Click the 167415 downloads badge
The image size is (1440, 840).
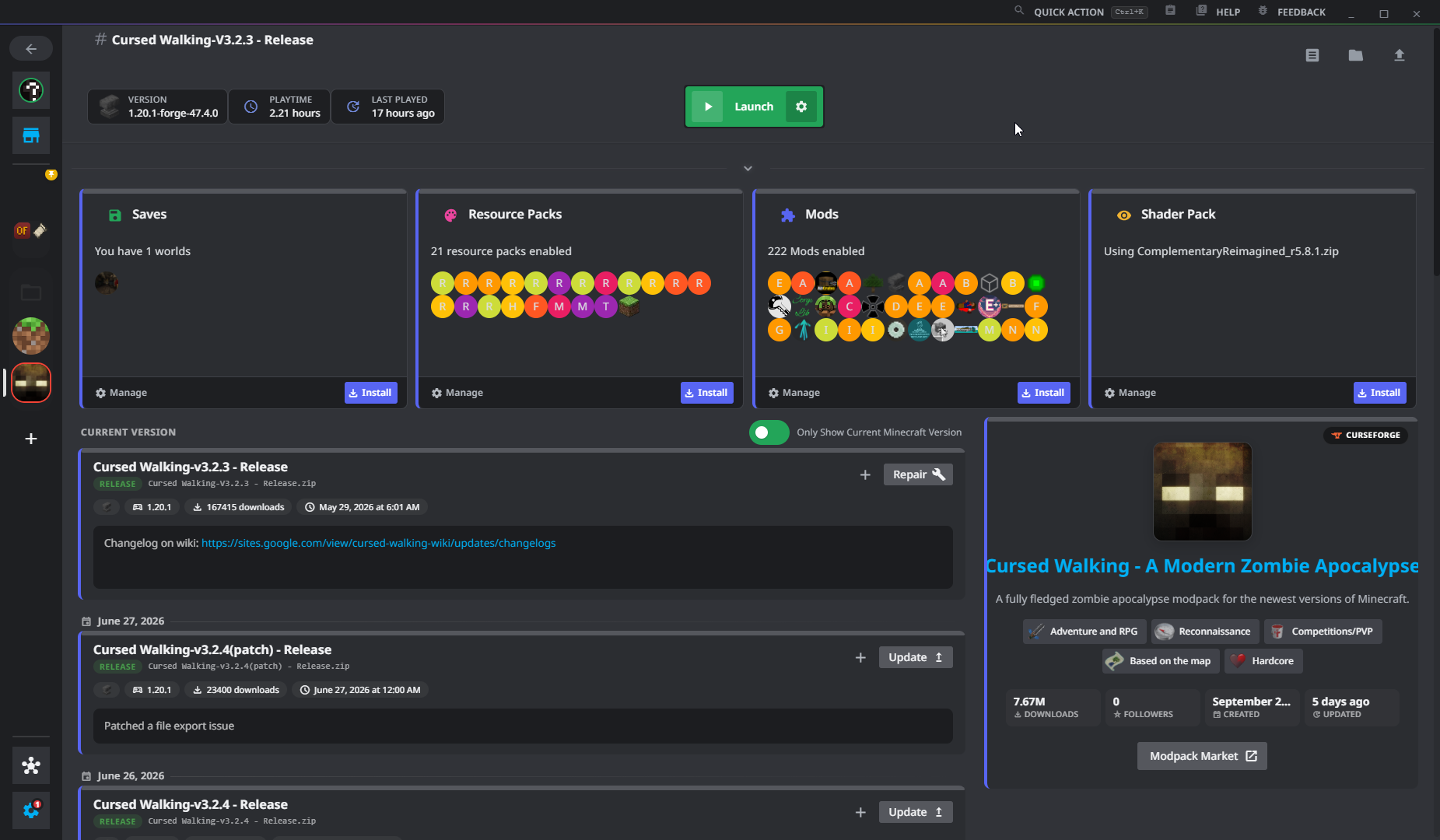pos(239,507)
